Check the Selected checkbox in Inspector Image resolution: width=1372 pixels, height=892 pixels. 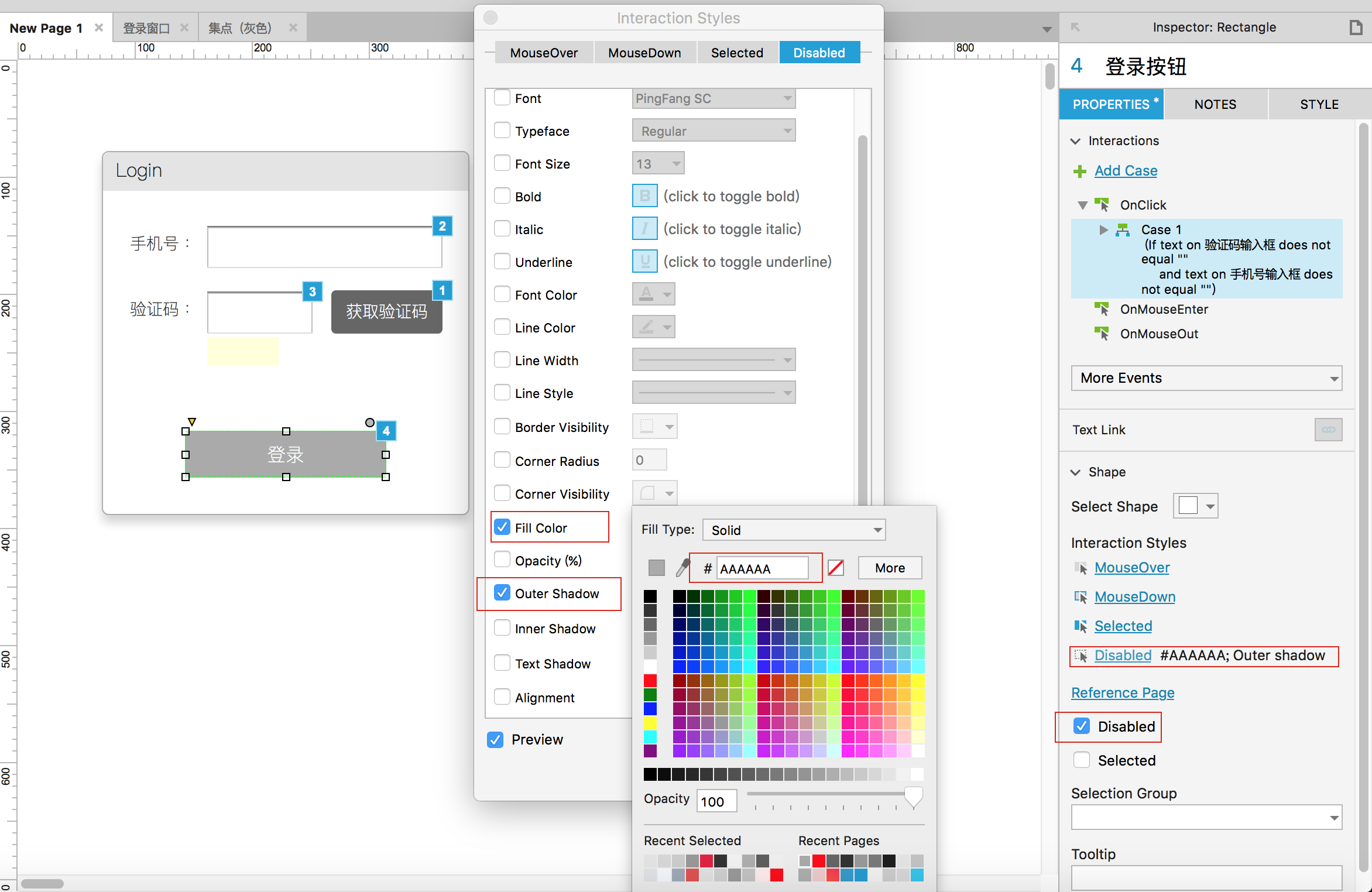pos(1082,760)
